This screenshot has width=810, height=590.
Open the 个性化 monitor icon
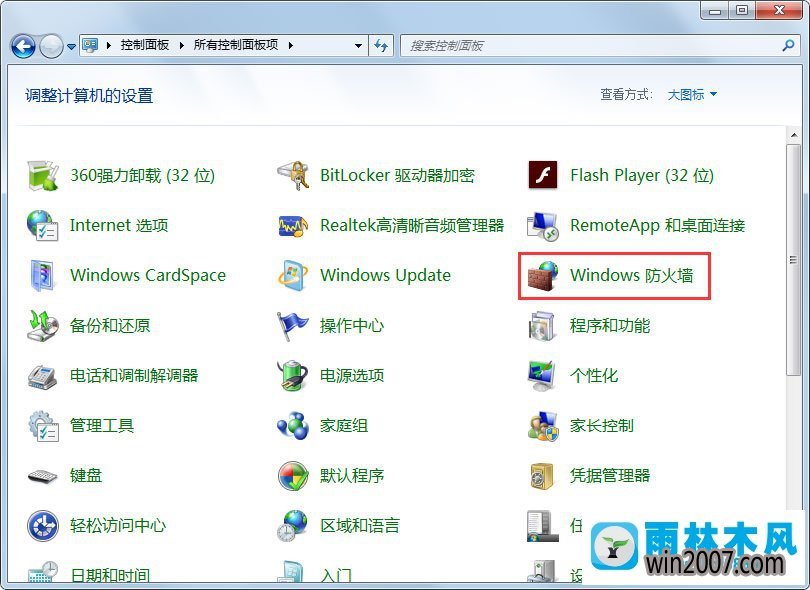542,376
